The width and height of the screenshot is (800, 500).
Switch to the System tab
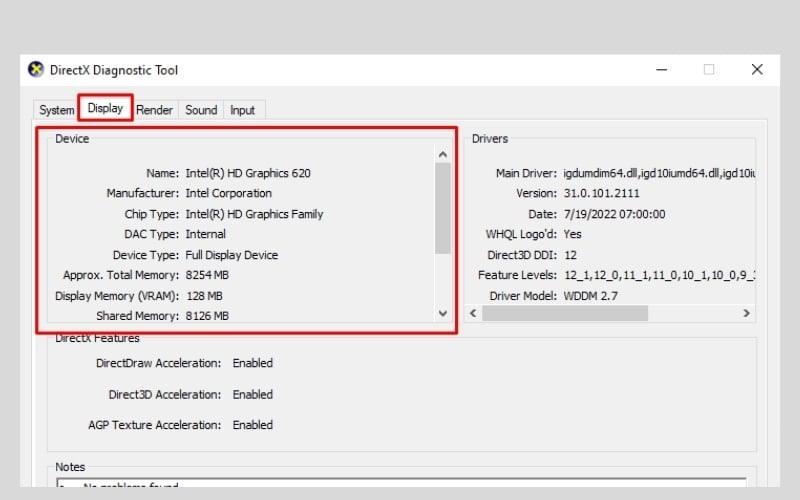pyautogui.click(x=56, y=110)
